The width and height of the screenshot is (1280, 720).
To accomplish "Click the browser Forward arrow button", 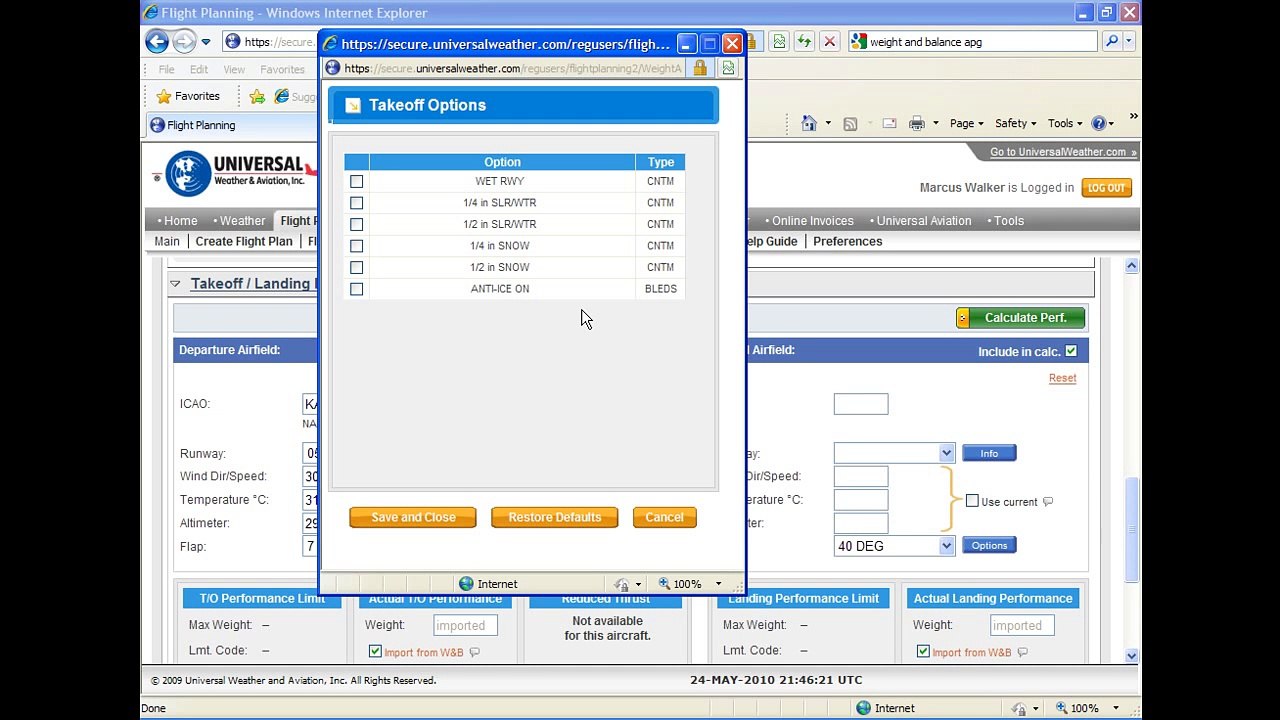I will coord(184,42).
